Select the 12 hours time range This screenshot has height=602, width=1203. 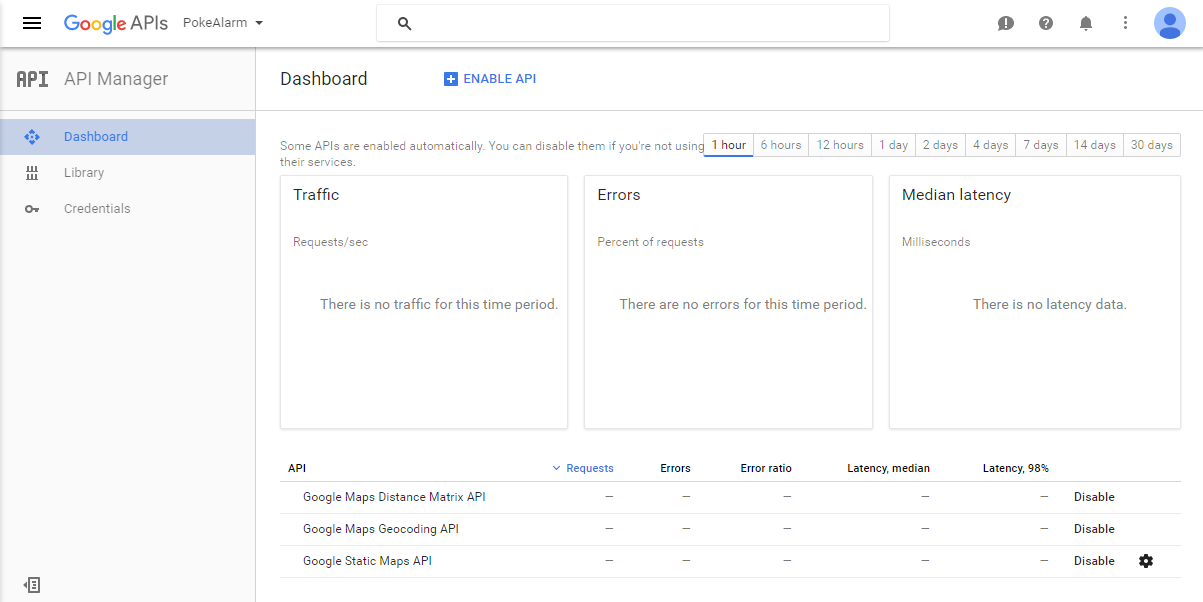click(x=840, y=145)
